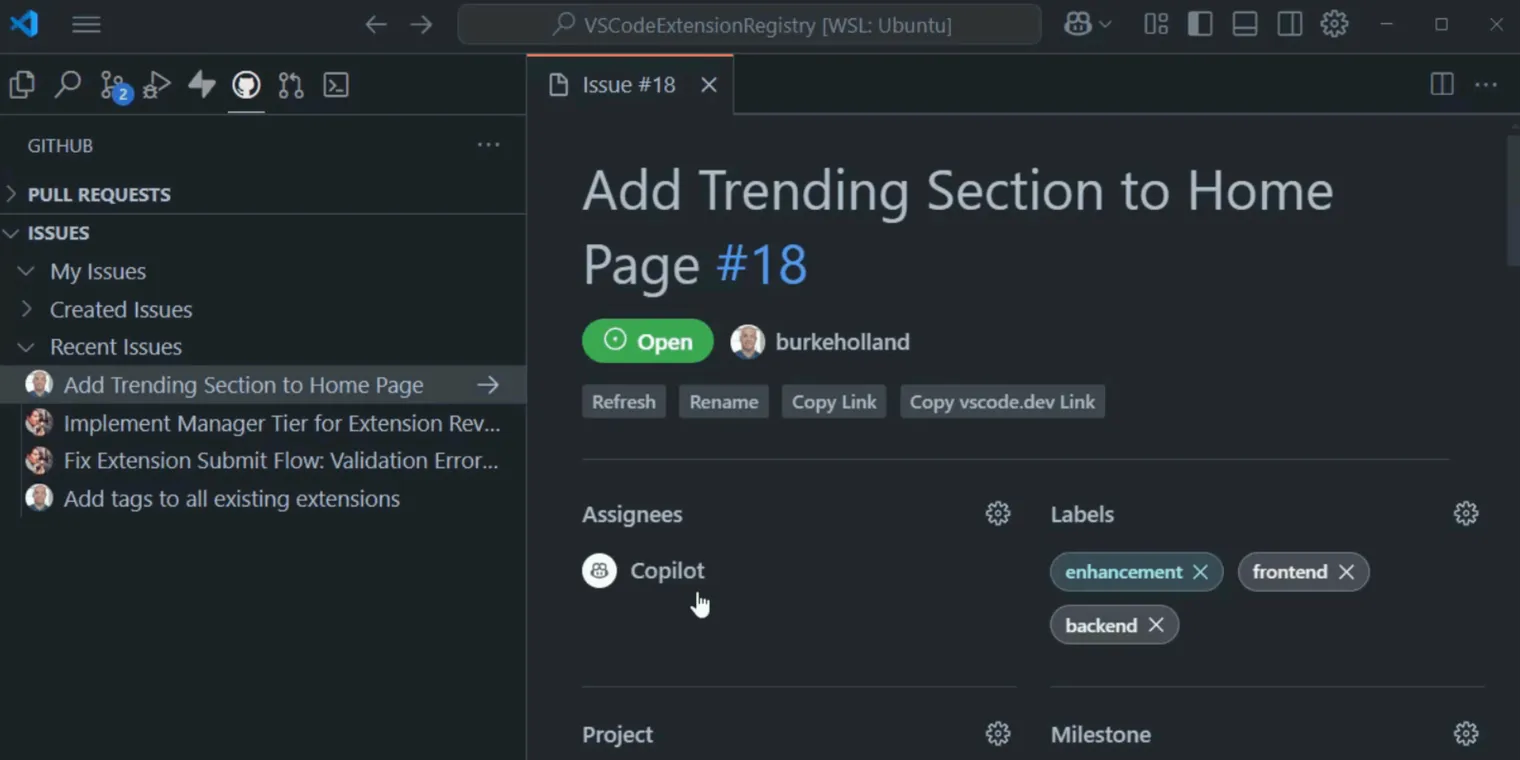The width and height of the screenshot is (1520, 760).
Task: Open the Run and Debug view
Action: 156,84
